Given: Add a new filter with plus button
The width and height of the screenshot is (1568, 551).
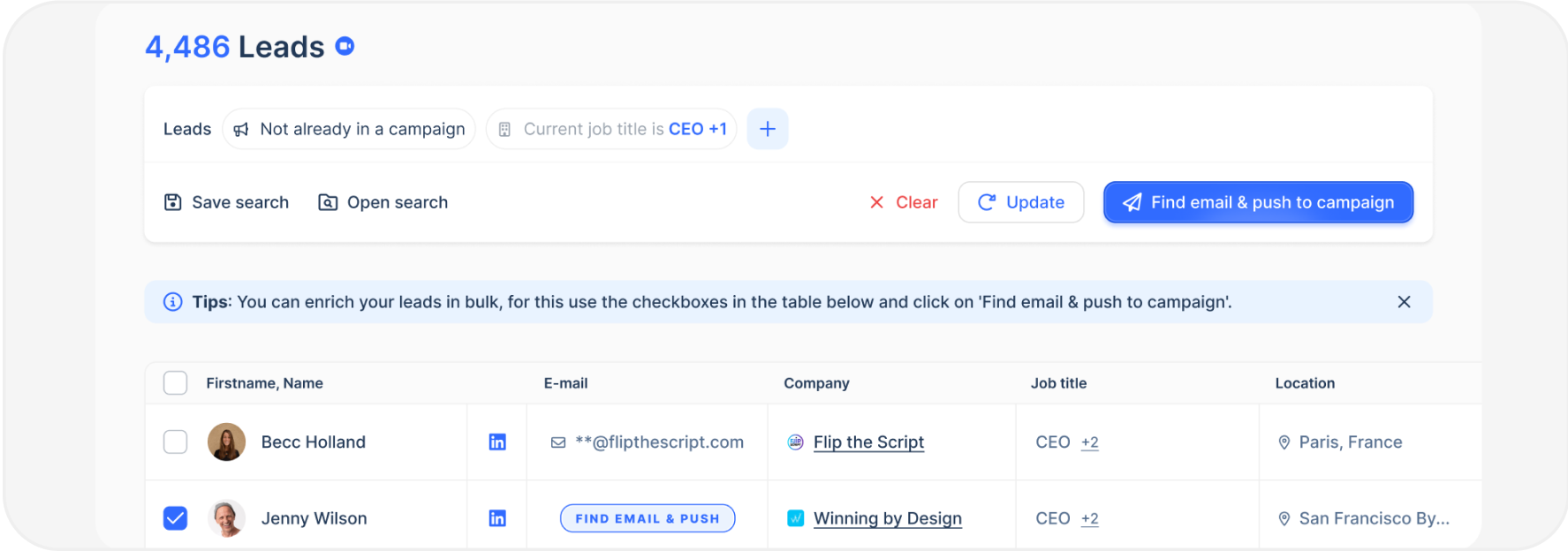Looking at the screenshot, I should pyautogui.click(x=768, y=129).
